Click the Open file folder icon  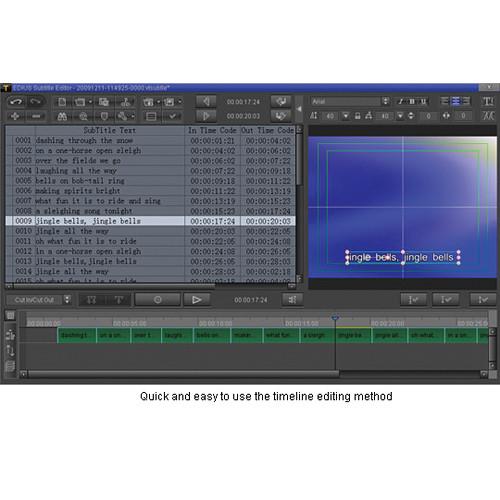tap(80, 102)
